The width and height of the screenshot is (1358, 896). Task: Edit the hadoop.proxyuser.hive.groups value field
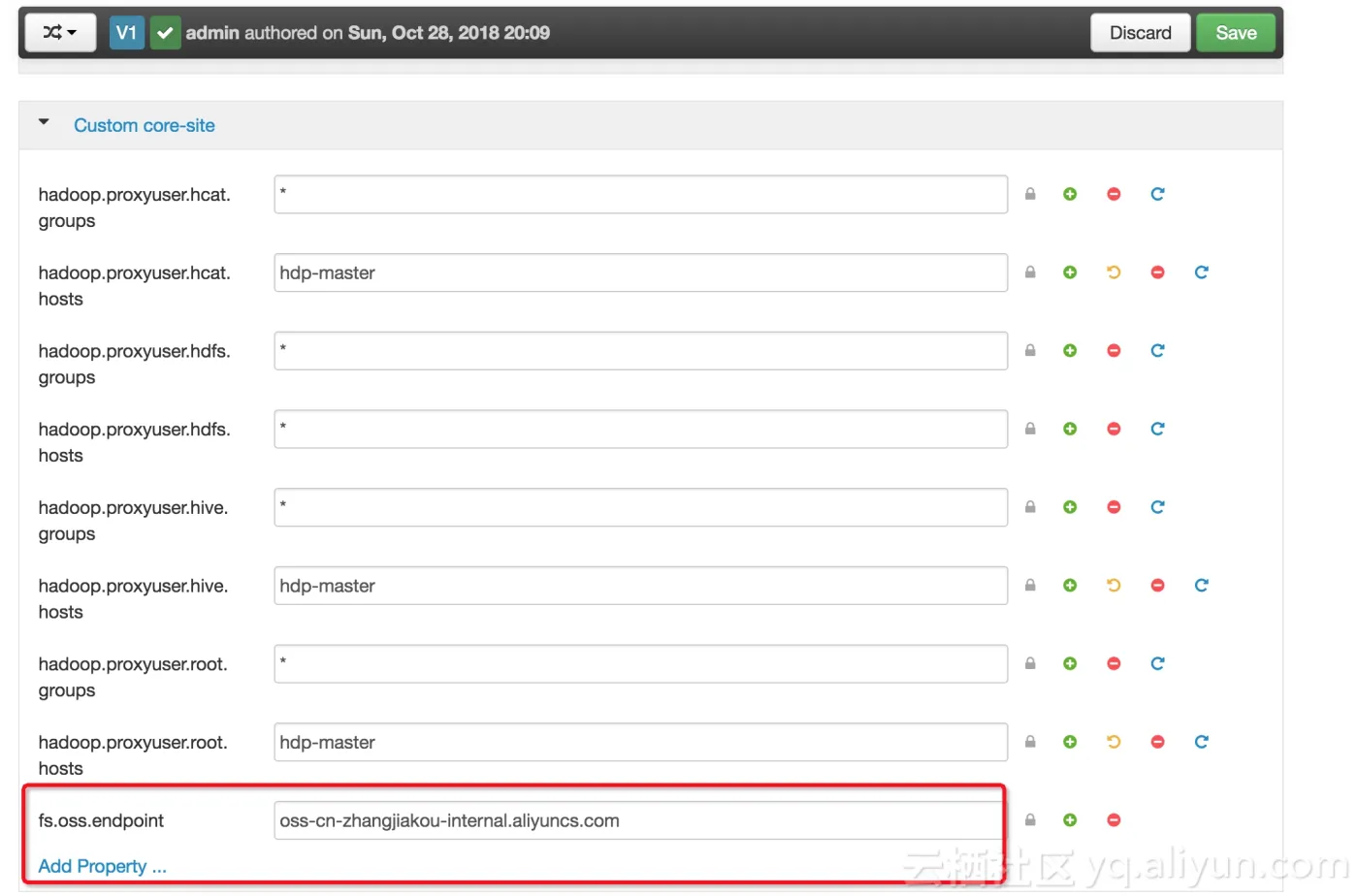click(x=640, y=507)
